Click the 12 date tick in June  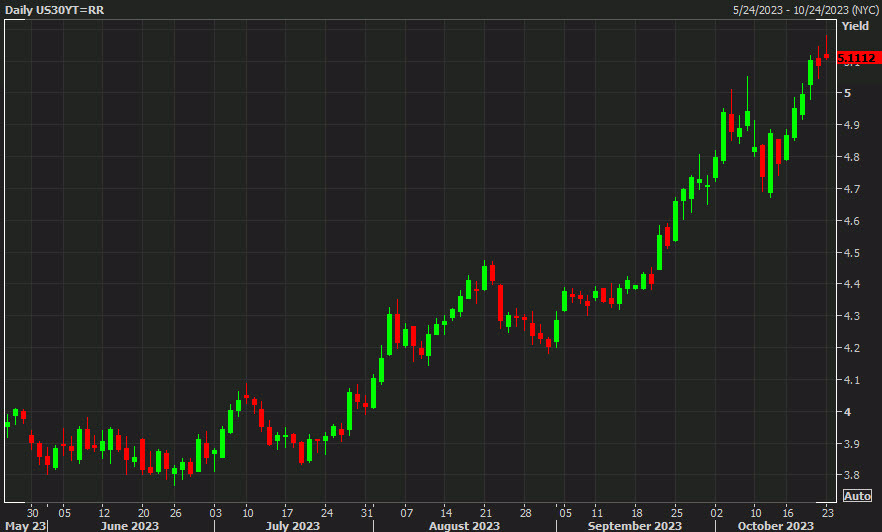[104, 513]
